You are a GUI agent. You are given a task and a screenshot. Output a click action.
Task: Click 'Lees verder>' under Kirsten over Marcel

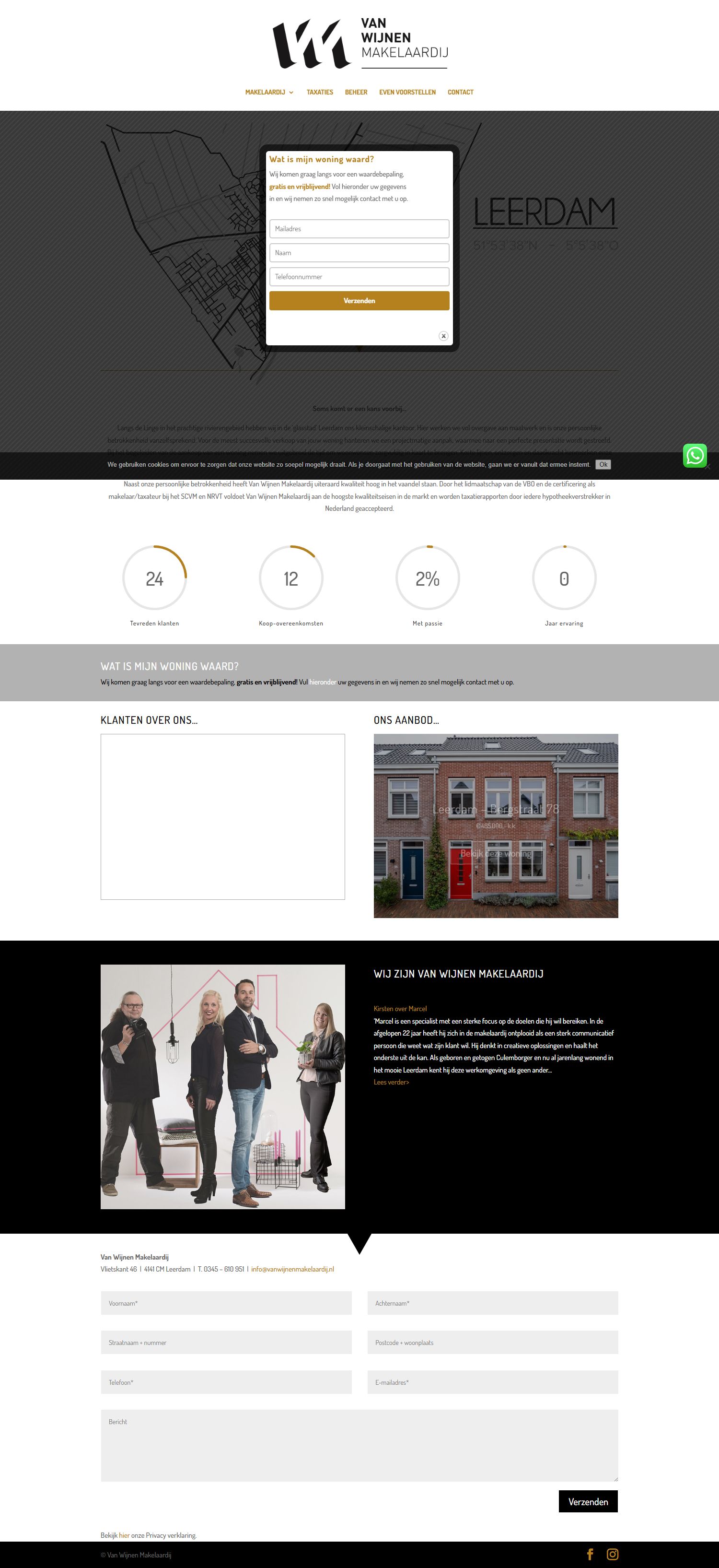391,1082
